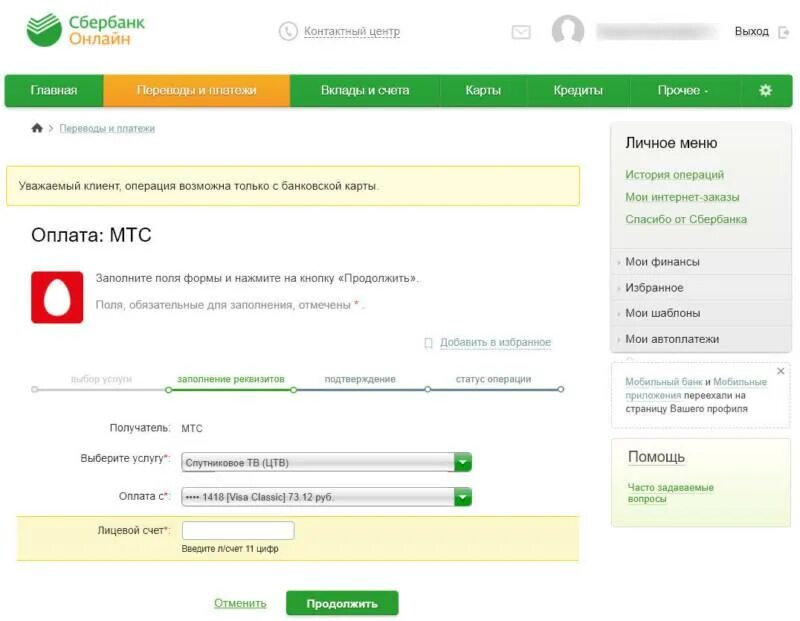Click the статус операции step label

tap(493, 379)
